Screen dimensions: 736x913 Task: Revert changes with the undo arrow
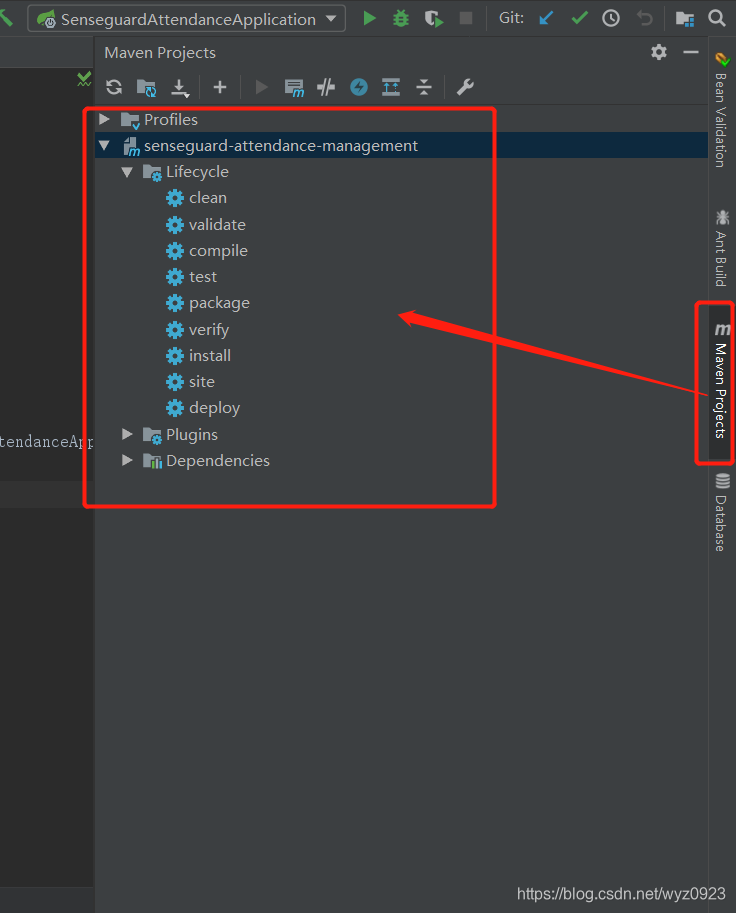(x=645, y=19)
